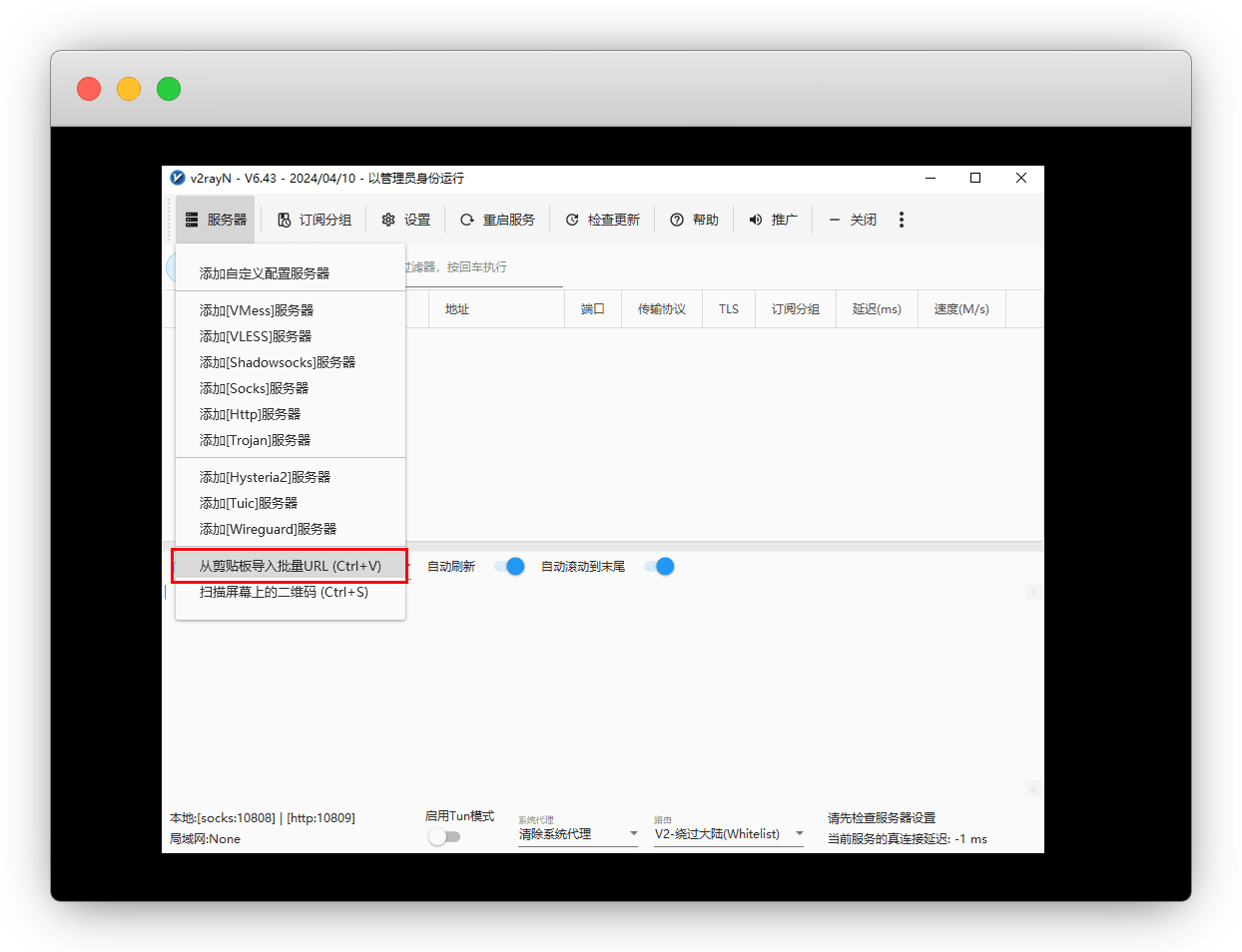
Task: Enable the 启用Tun模式 switch
Action: 443,837
